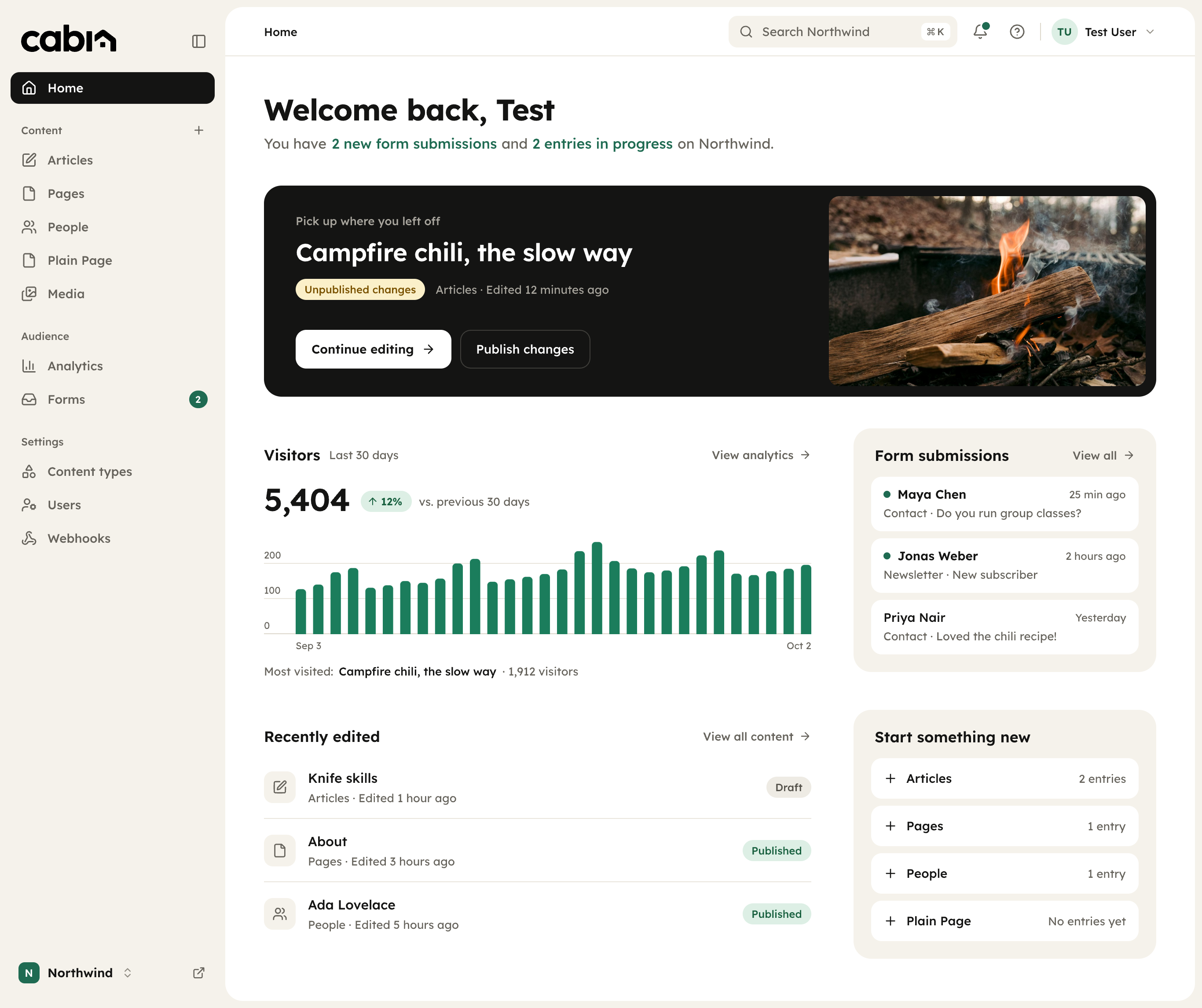
Task: Click the plus icon beside Articles in Start something new
Action: coord(891,778)
